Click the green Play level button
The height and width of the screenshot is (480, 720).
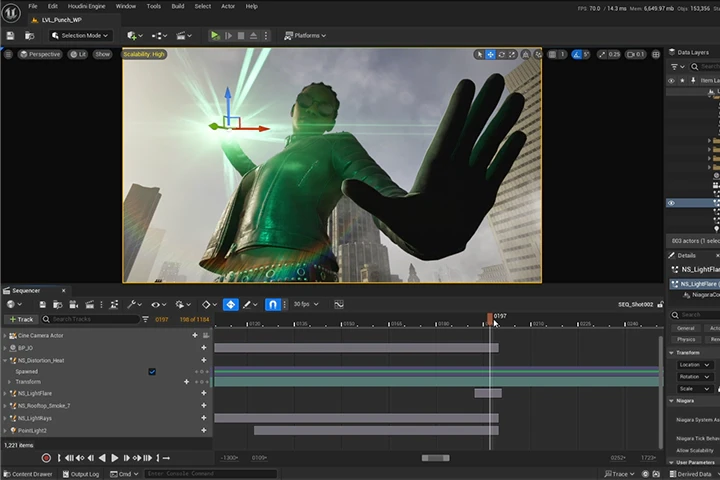(x=214, y=35)
